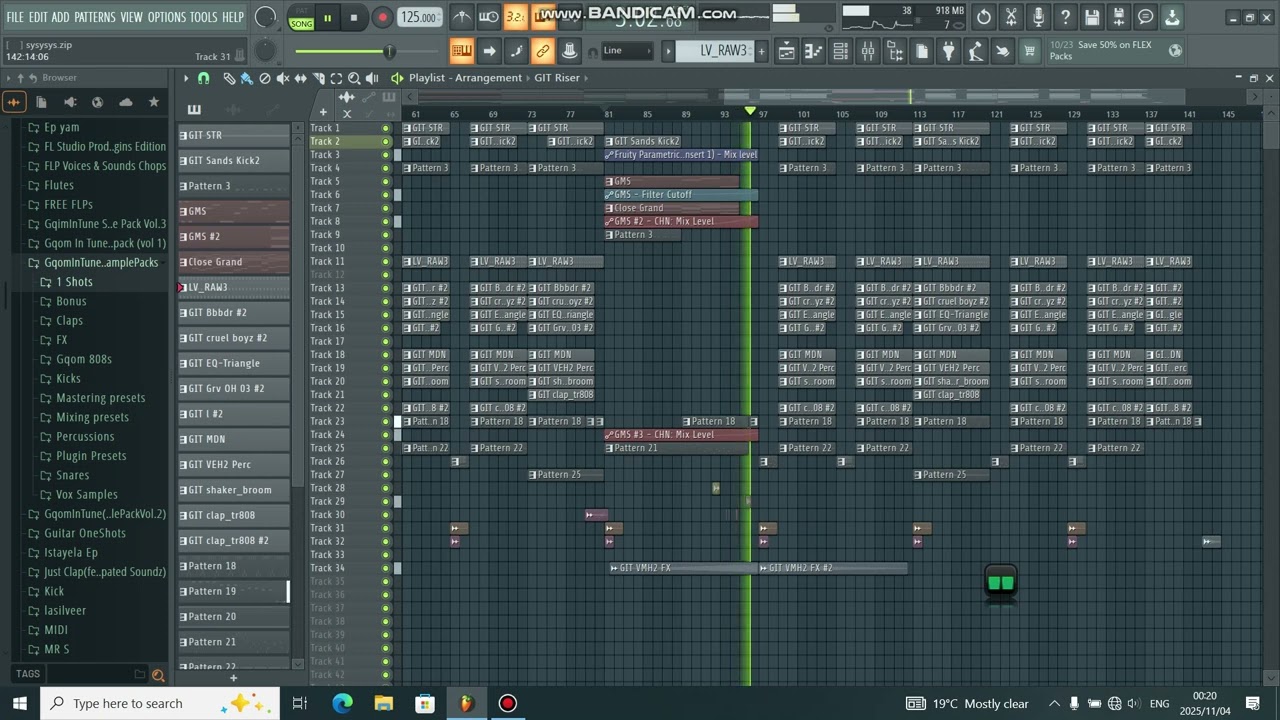Add a new pattern with the plus button

pos(761,51)
